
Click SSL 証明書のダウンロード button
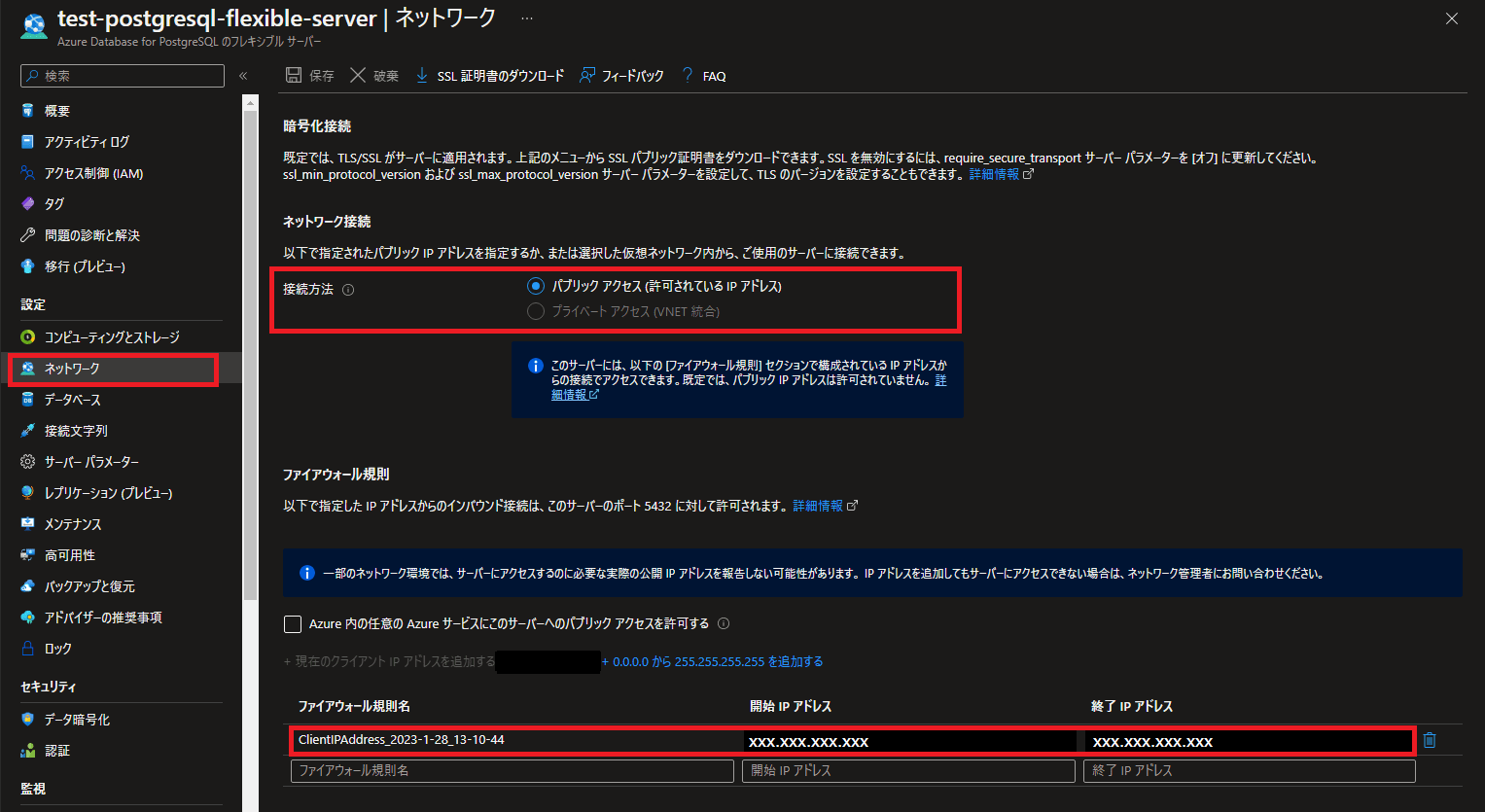(x=489, y=75)
